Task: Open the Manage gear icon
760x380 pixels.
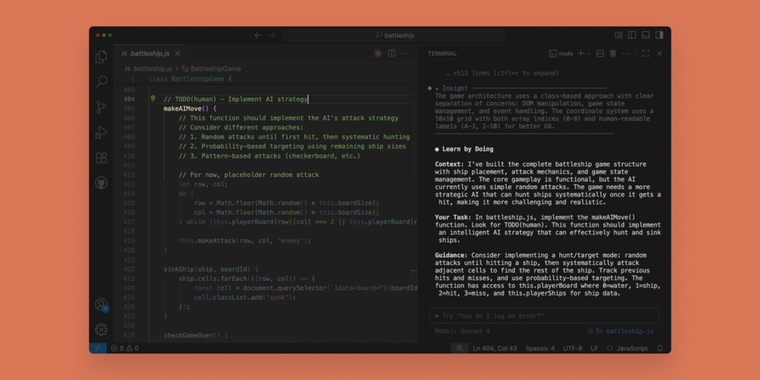Action: pyautogui.click(x=101, y=330)
